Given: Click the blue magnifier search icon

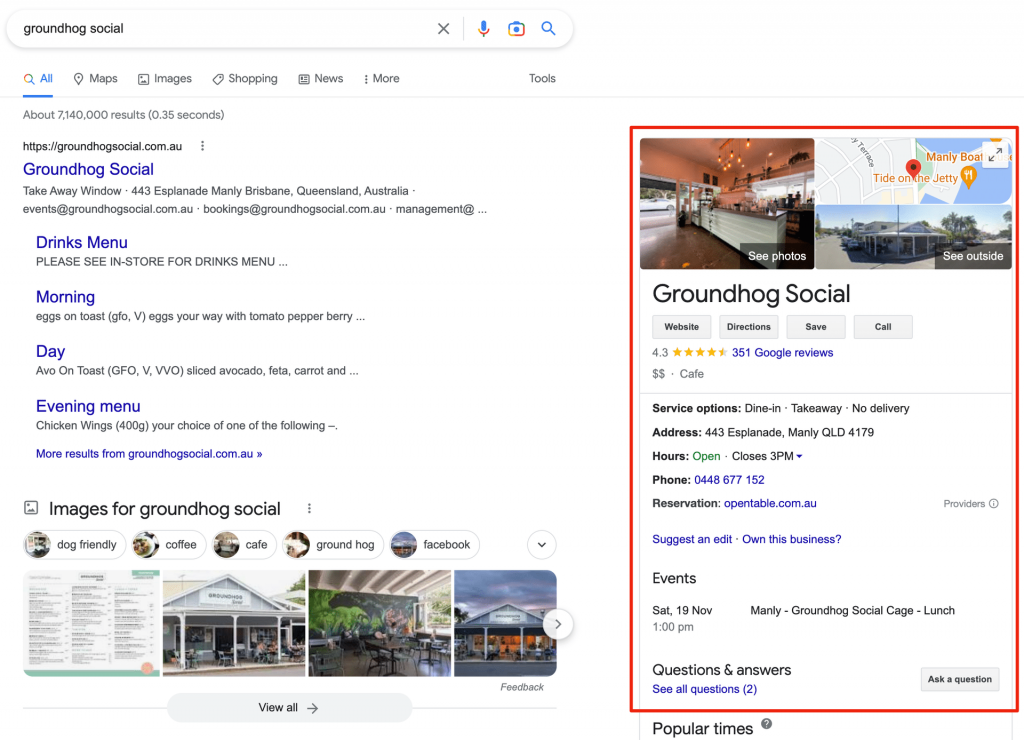Looking at the screenshot, I should [549, 29].
